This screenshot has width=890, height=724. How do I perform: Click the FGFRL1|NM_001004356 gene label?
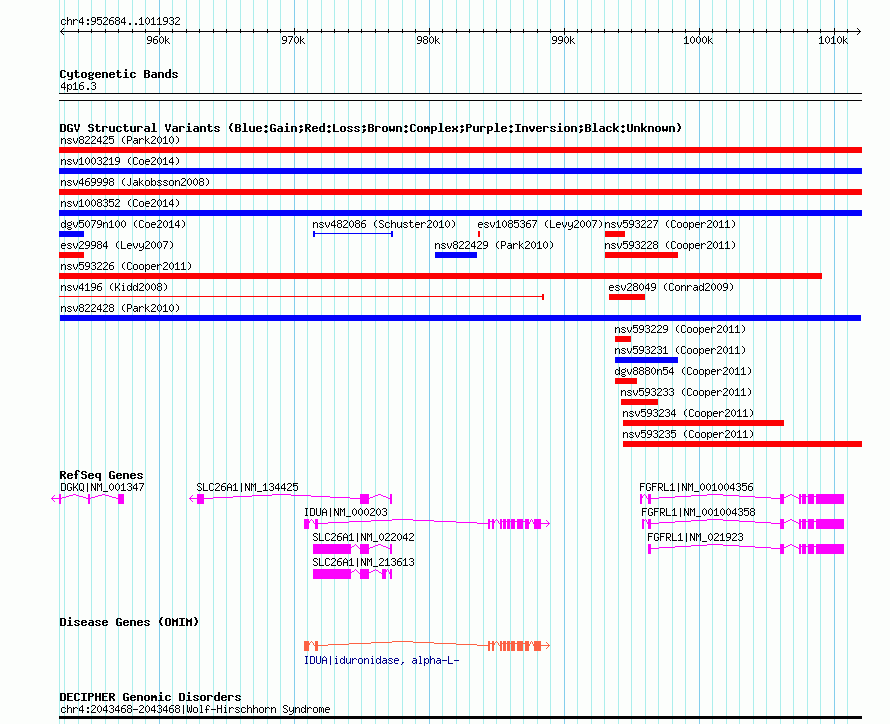pos(696,487)
